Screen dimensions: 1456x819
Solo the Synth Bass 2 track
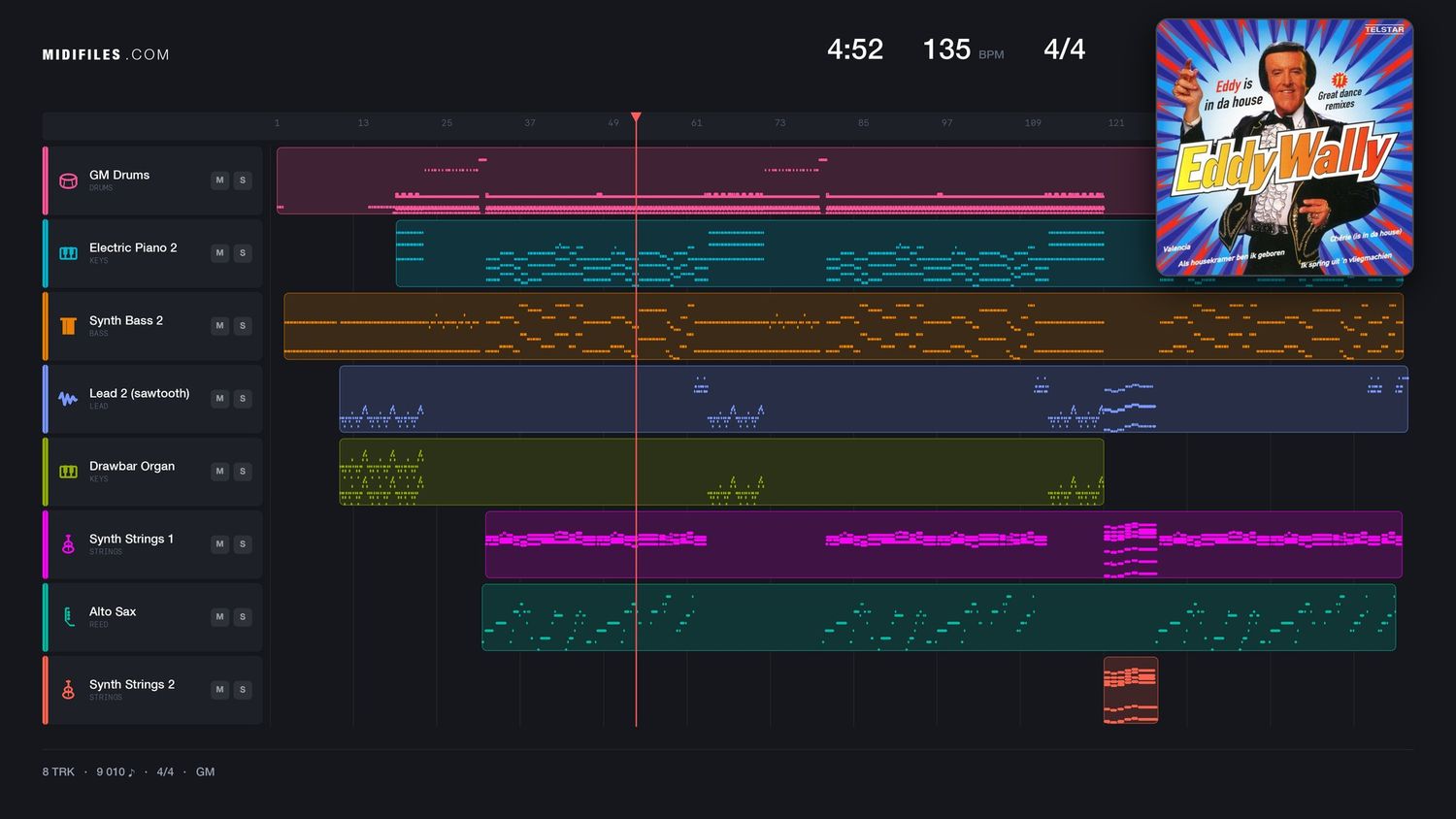click(243, 326)
